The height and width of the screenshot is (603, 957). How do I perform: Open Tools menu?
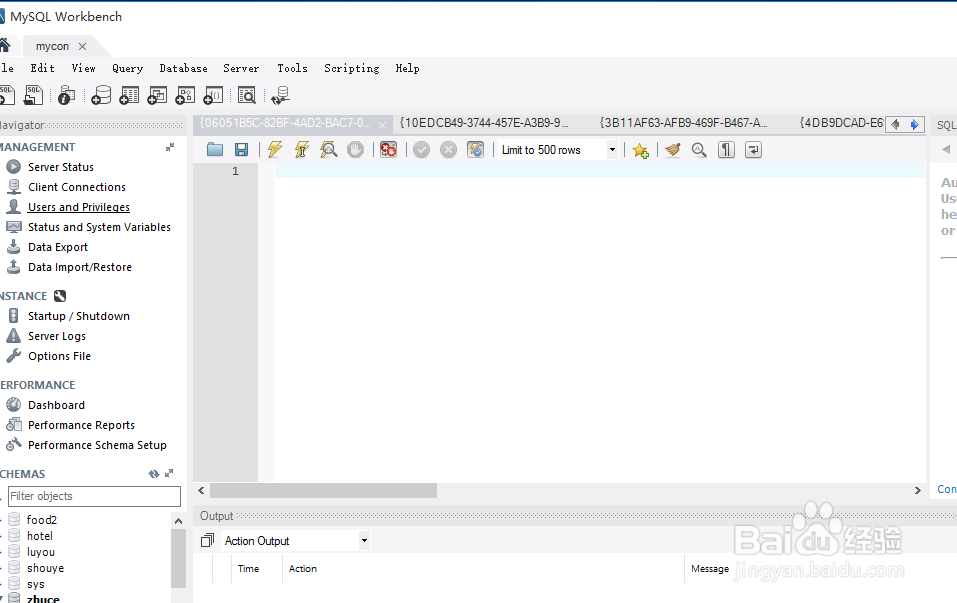click(x=292, y=68)
